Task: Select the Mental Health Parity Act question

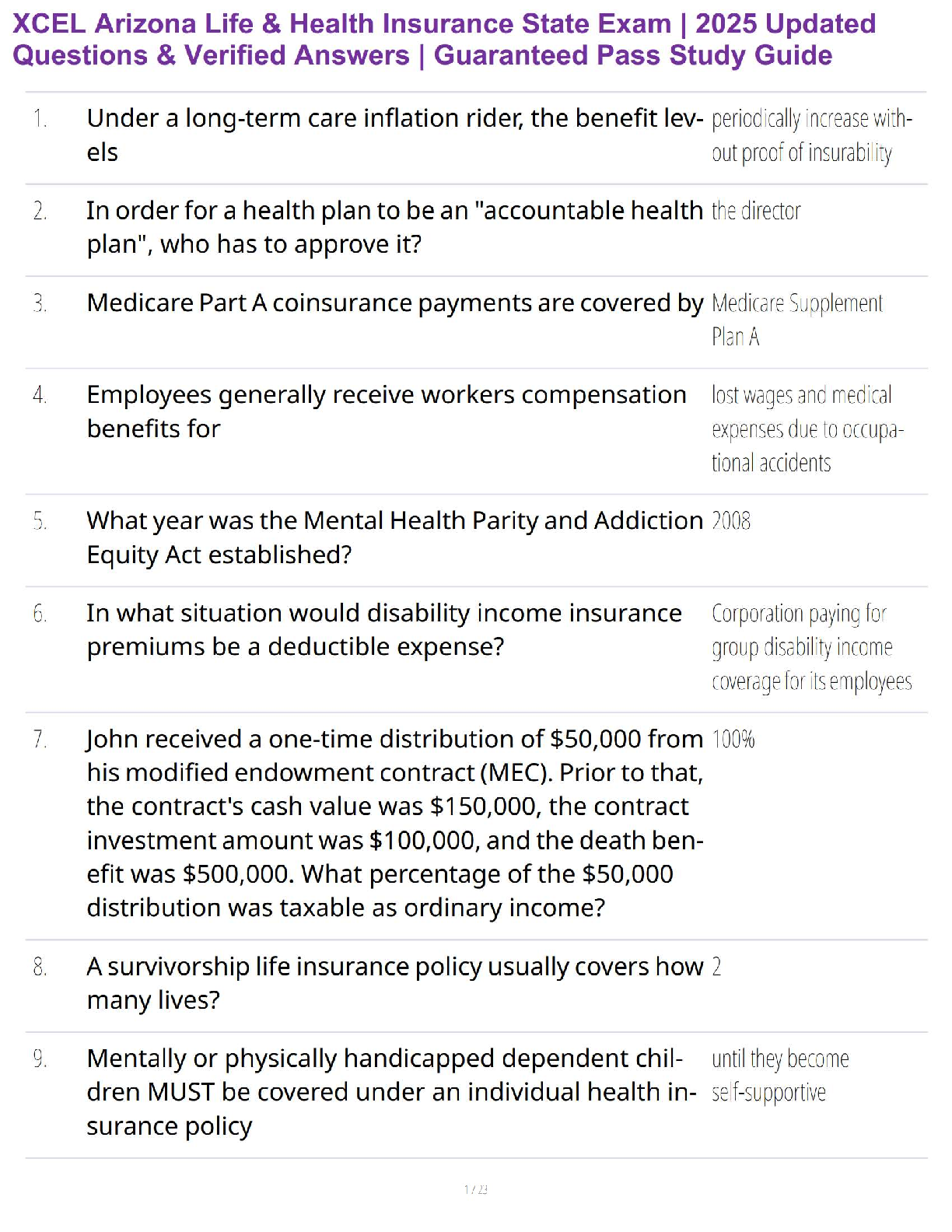Action: [x=395, y=537]
